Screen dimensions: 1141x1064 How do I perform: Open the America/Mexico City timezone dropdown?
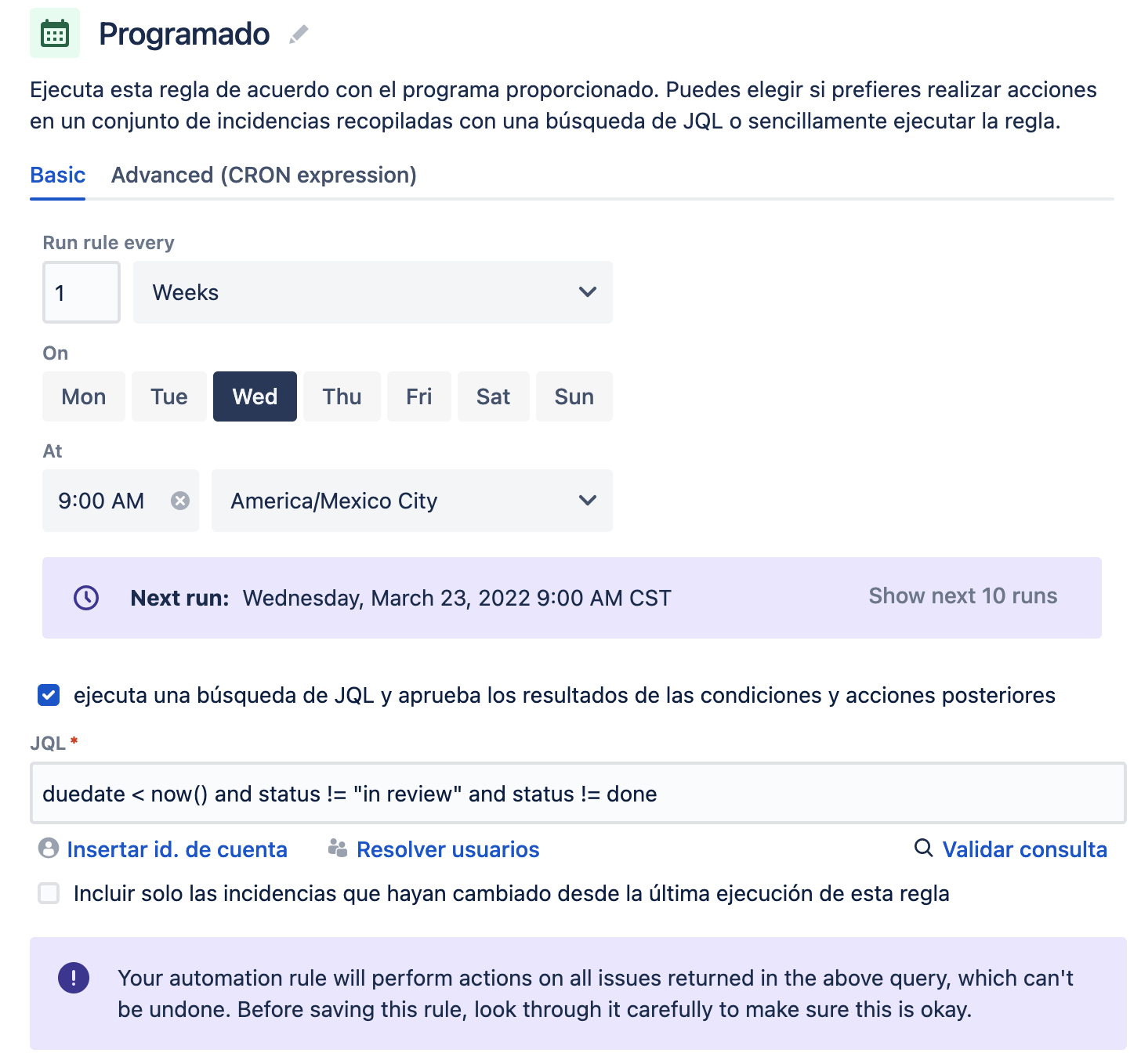pyautogui.click(x=412, y=501)
